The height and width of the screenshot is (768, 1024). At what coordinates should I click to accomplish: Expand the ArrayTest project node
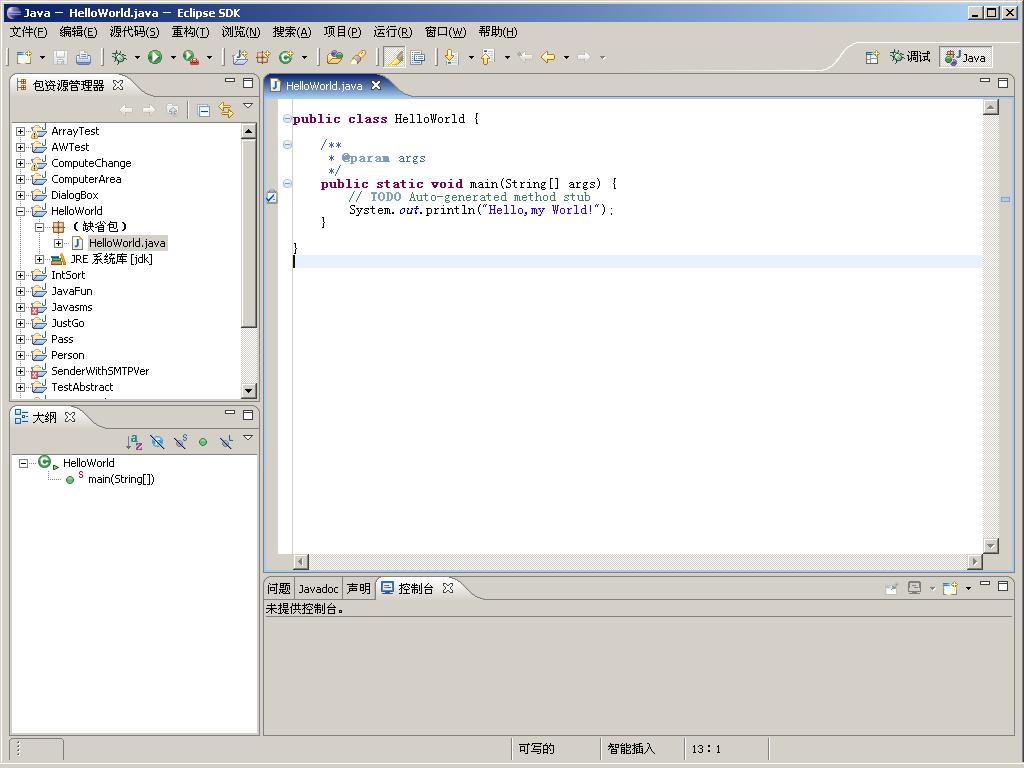20,131
